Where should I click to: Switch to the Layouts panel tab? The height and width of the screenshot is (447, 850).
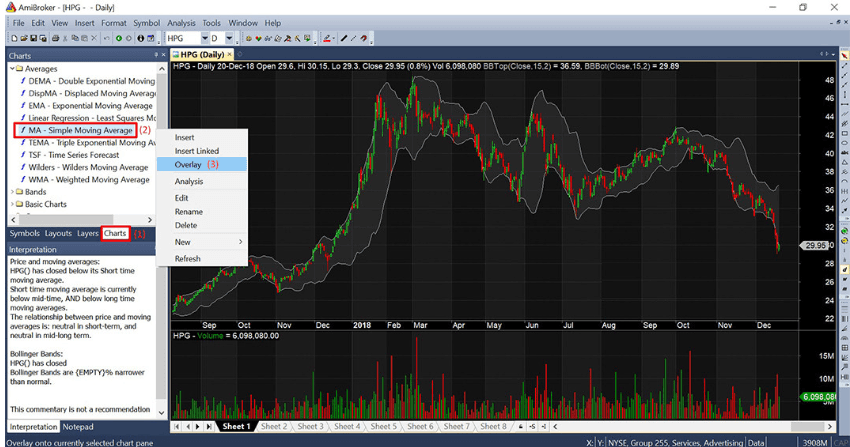click(x=58, y=234)
